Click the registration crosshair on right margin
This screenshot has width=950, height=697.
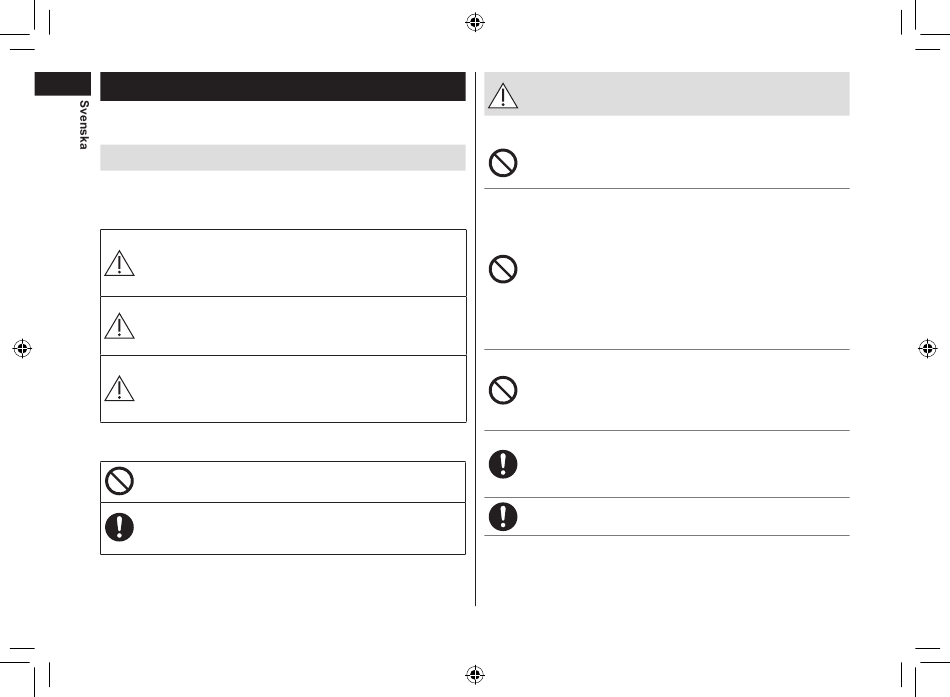928,348
